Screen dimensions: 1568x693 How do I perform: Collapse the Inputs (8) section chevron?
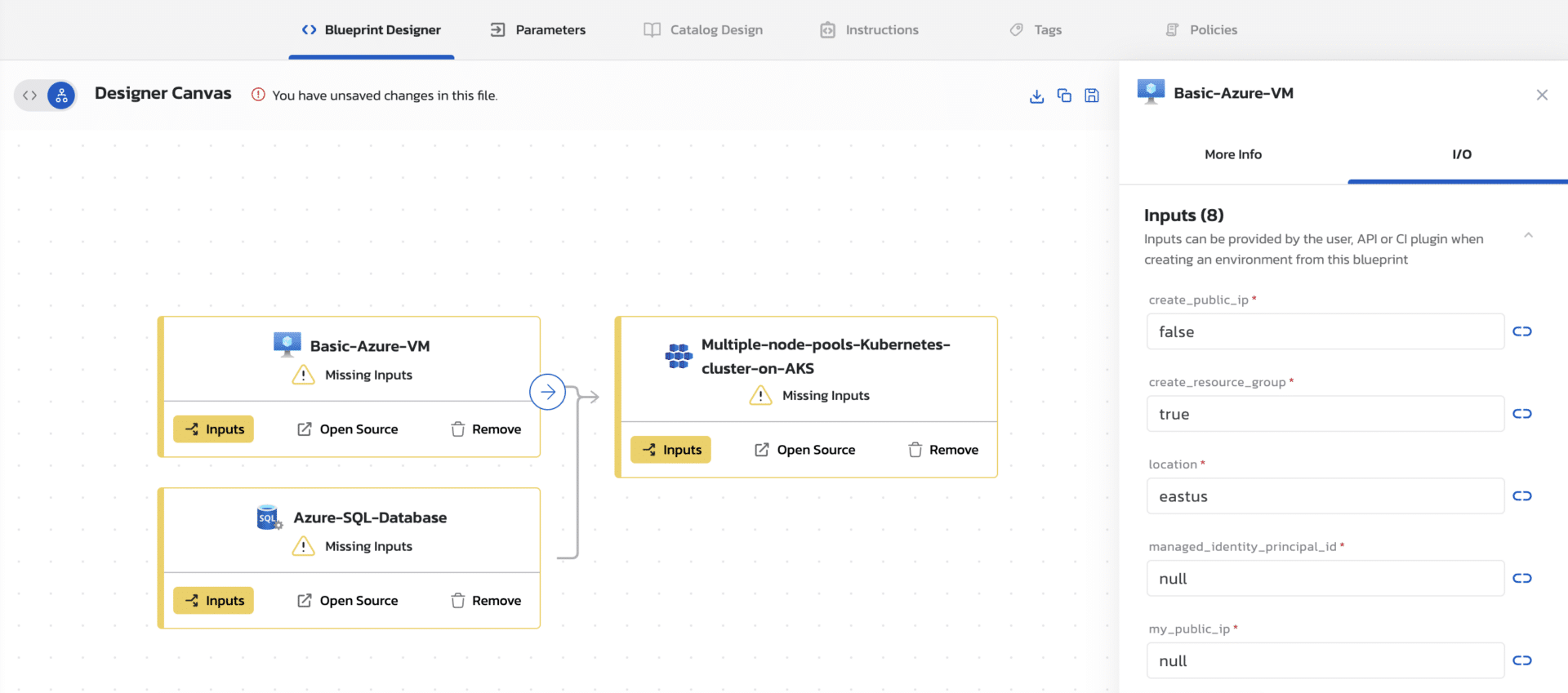click(x=1528, y=235)
